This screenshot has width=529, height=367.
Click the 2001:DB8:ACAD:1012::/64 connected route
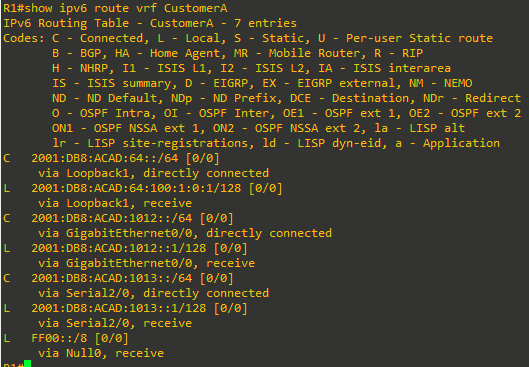pos(112,218)
